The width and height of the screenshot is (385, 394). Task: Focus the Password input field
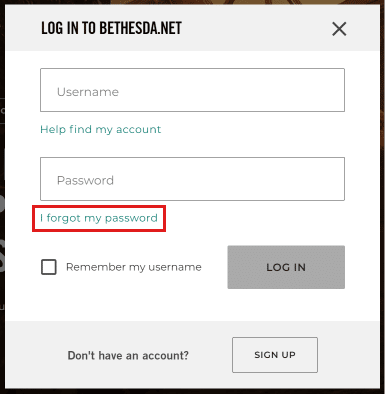point(192,179)
